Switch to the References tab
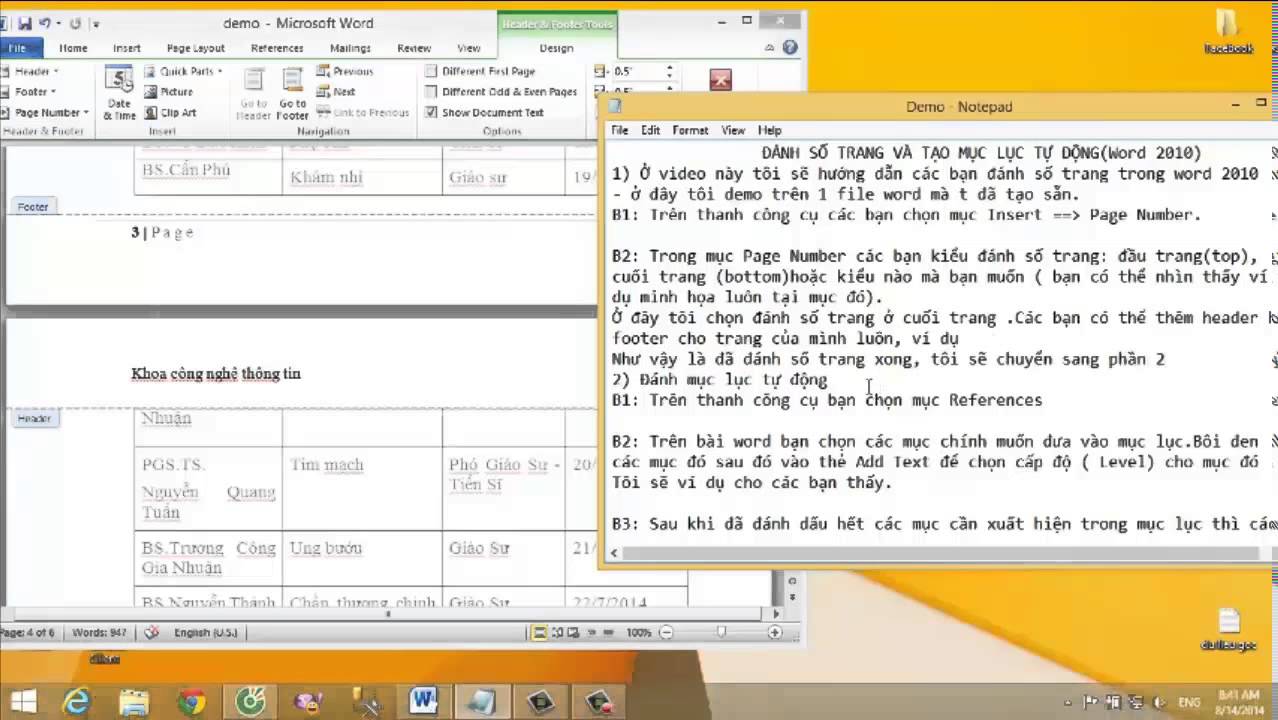This screenshot has width=1278, height=720. (x=277, y=48)
